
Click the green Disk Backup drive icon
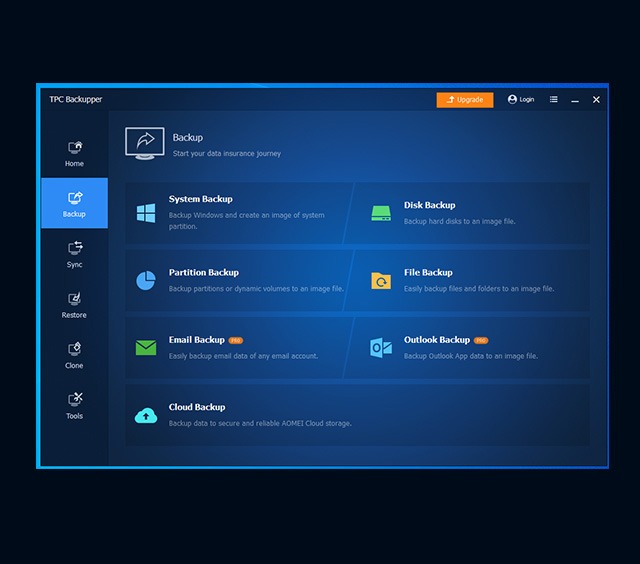(x=381, y=213)
